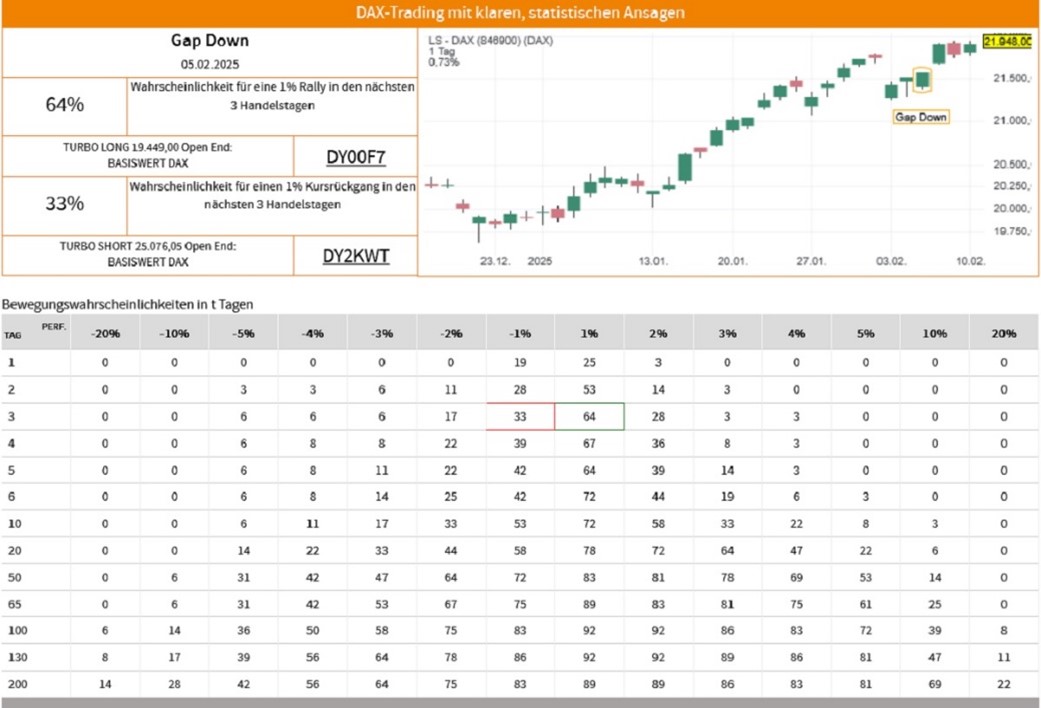Select the -20% column header

pyautogui.click(x=105, y=333)
